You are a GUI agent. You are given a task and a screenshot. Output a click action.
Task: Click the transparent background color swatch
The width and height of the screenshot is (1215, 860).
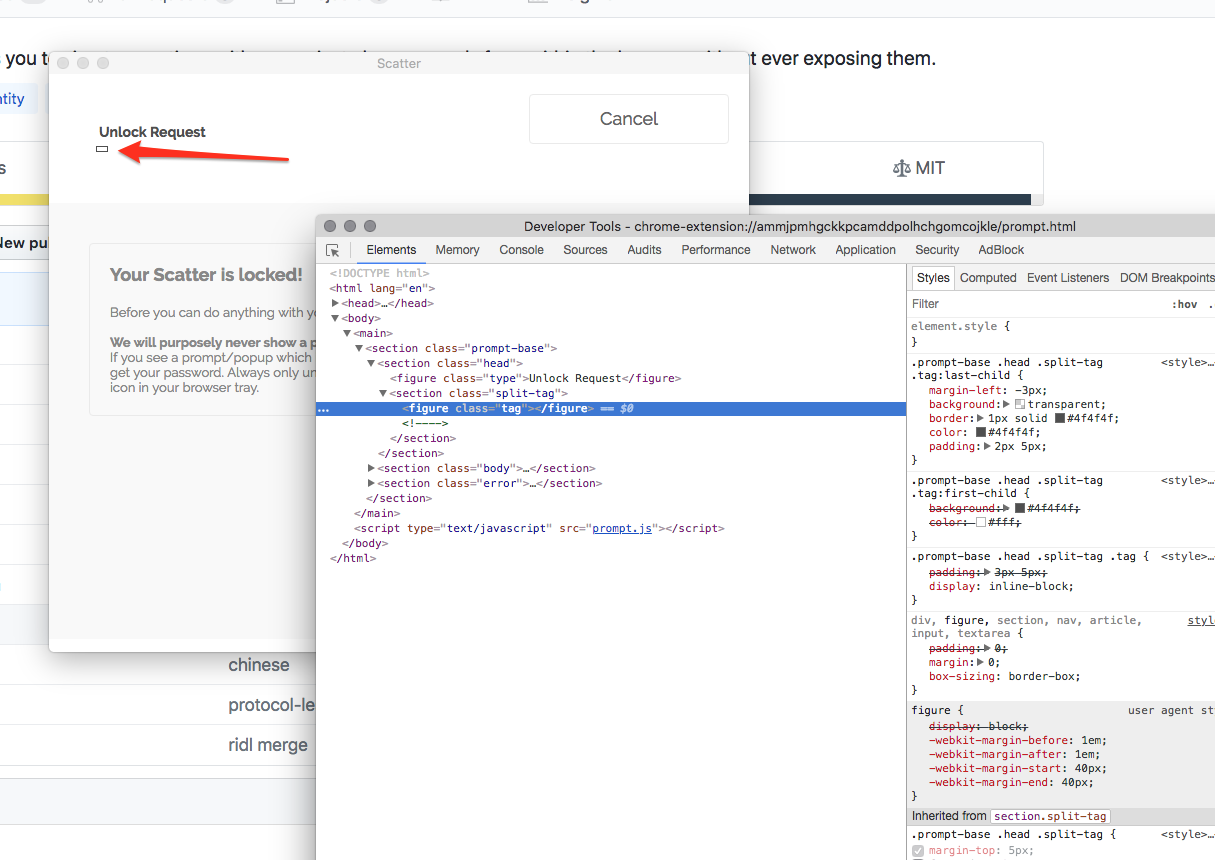click(1020, 404)
